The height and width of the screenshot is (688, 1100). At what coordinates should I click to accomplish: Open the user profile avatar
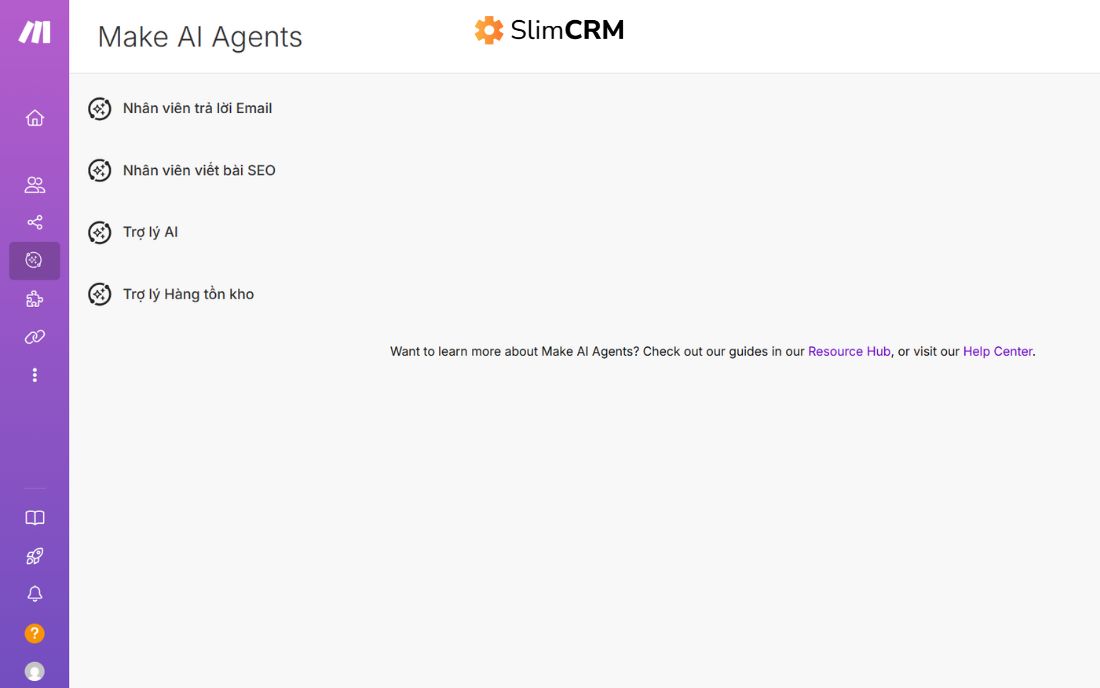coord(34,671)
